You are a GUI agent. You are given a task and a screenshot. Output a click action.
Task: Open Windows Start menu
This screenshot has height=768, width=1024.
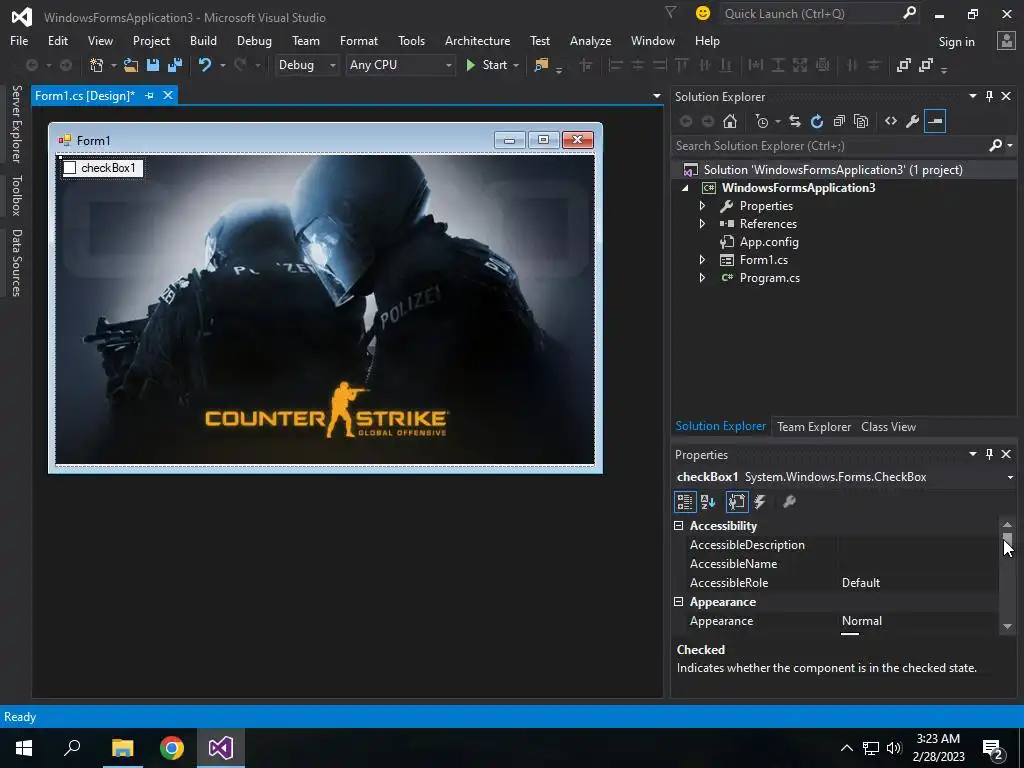click(x=24, y=748)
